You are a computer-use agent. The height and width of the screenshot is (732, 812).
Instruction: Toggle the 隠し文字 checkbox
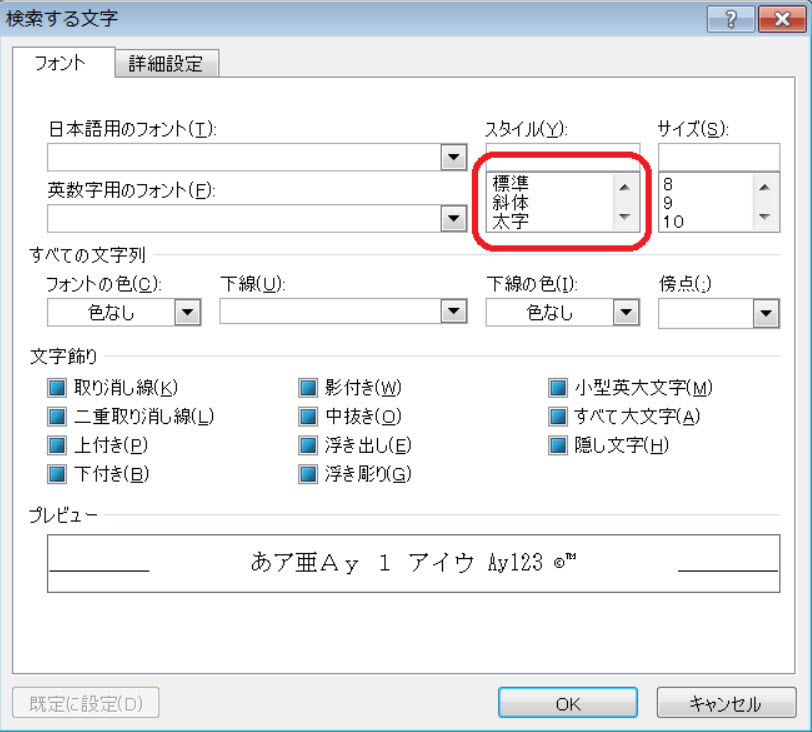click(558, 445)
